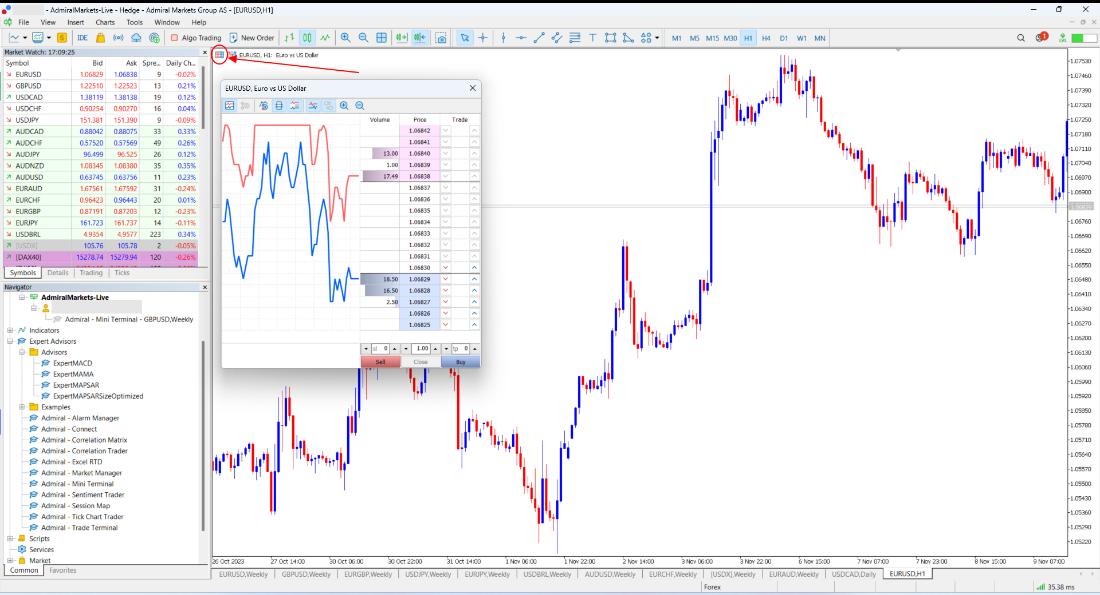The height and width of the screenshot is (595, 1100).
Task: Show the Symbols dollar icon in the toolbar
Action: [x=62, y=38]
